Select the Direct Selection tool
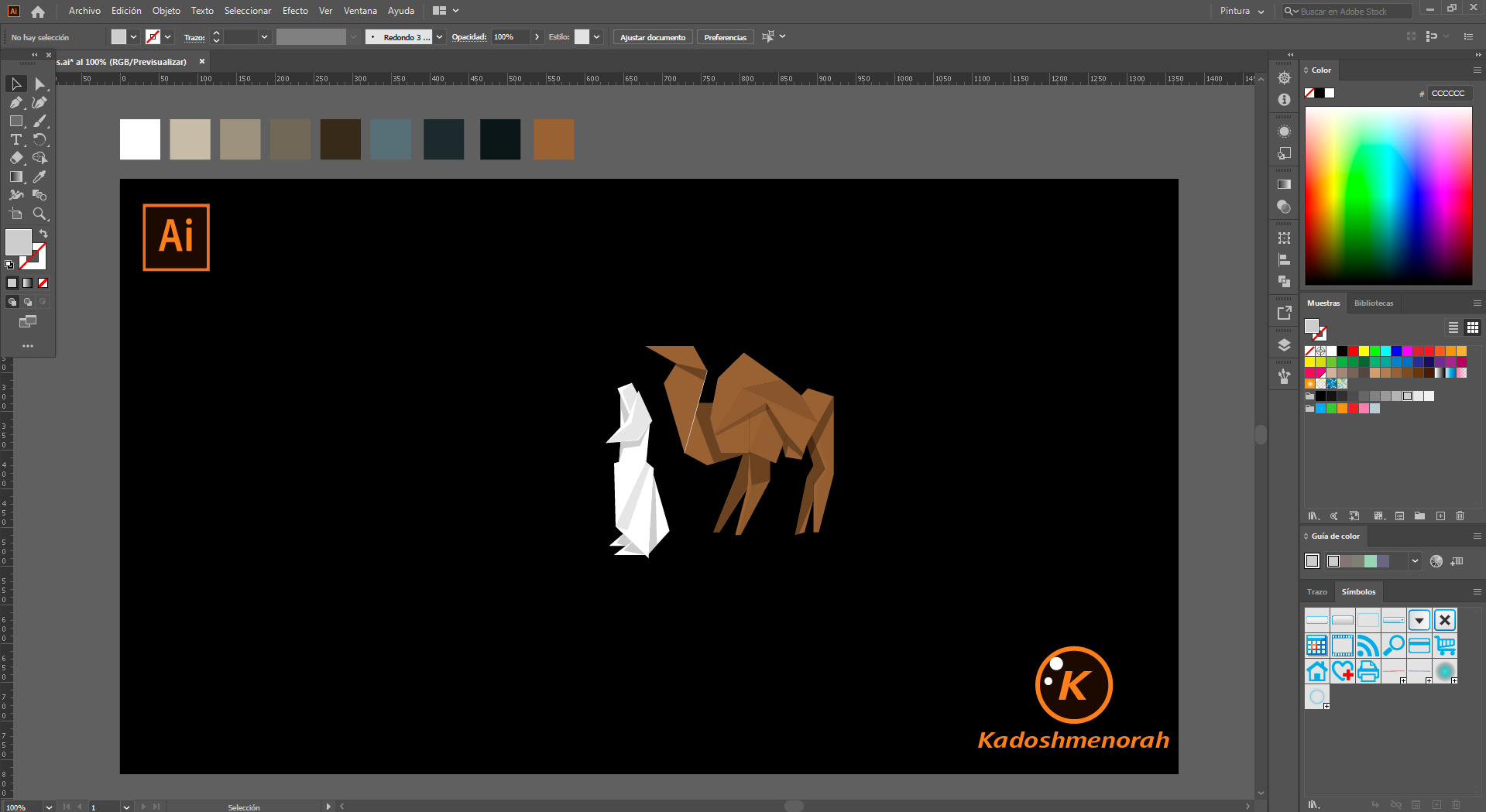1486x812 pixels. tap(39, 84)
